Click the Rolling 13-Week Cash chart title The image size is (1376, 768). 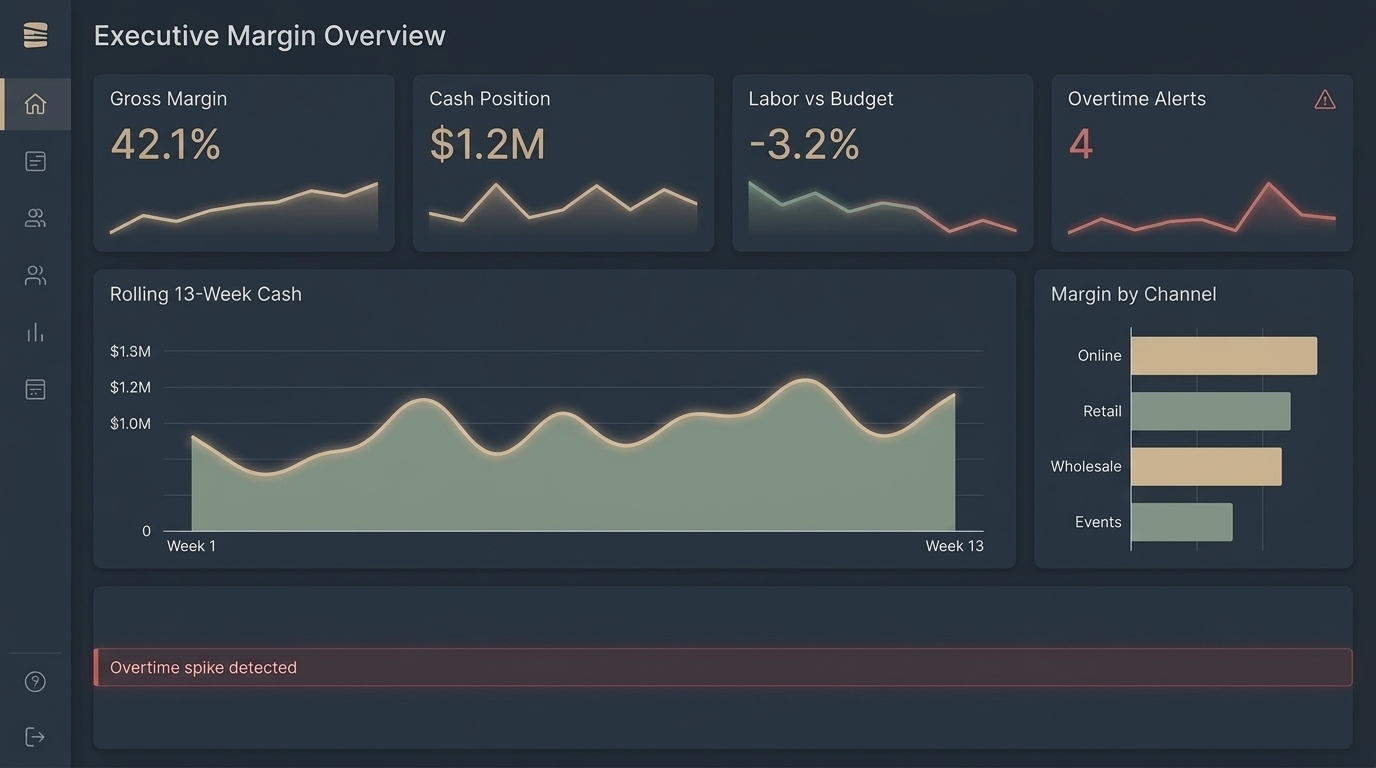point(206,294)
